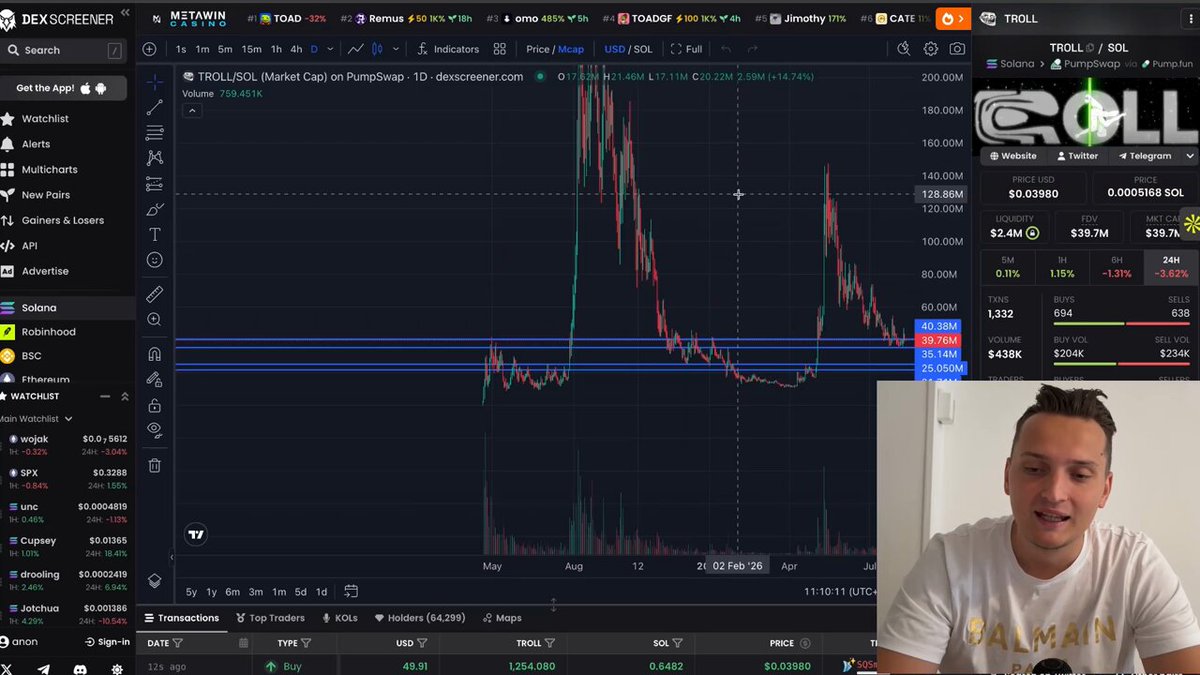
Task: Open Indicators menu
Action: click(x=449, y=49)
